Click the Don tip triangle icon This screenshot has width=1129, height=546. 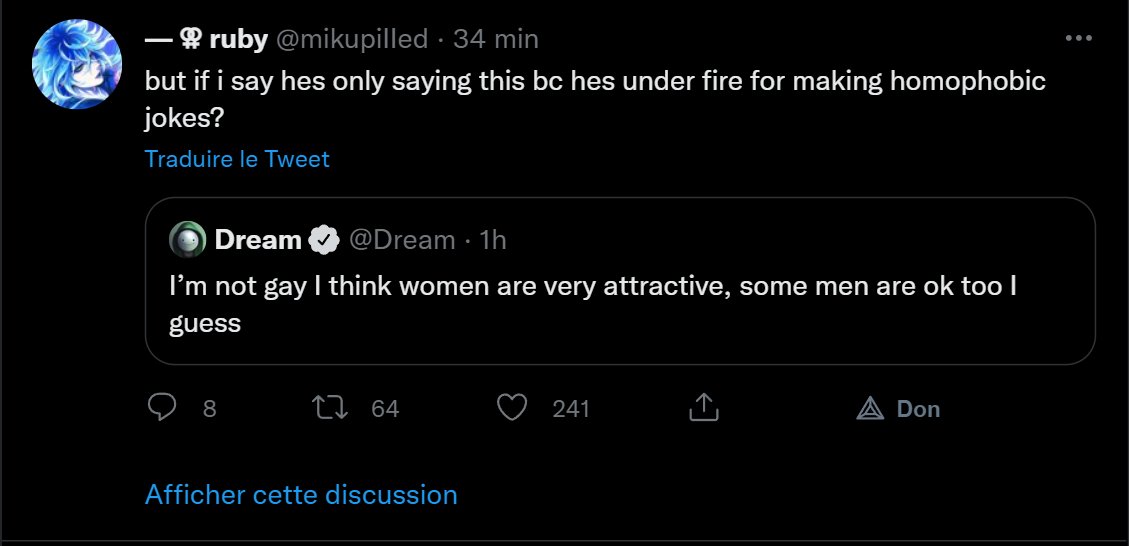point(870,408)
